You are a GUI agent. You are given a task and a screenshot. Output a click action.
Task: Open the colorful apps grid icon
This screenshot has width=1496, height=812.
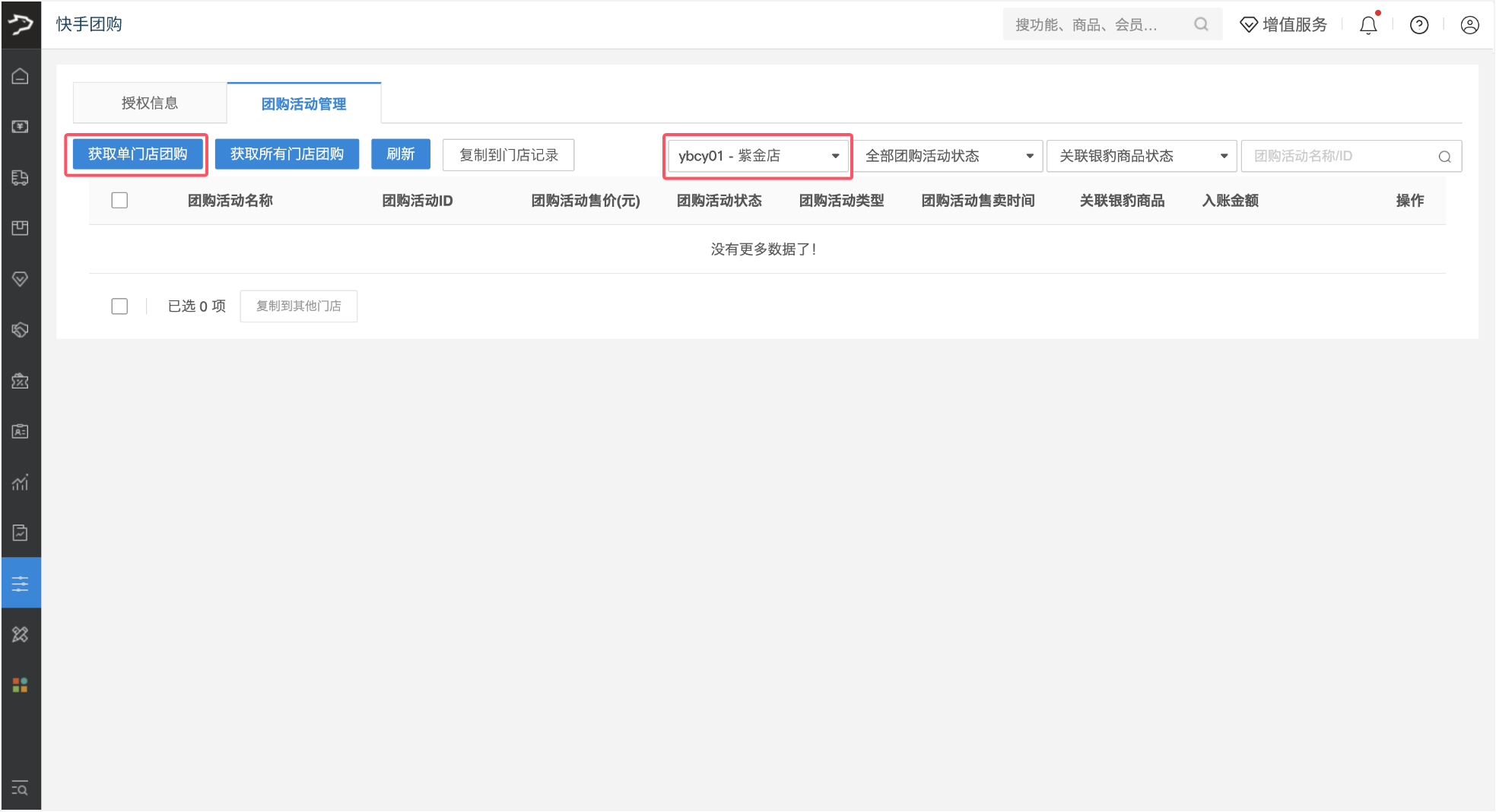click(21, 685)
